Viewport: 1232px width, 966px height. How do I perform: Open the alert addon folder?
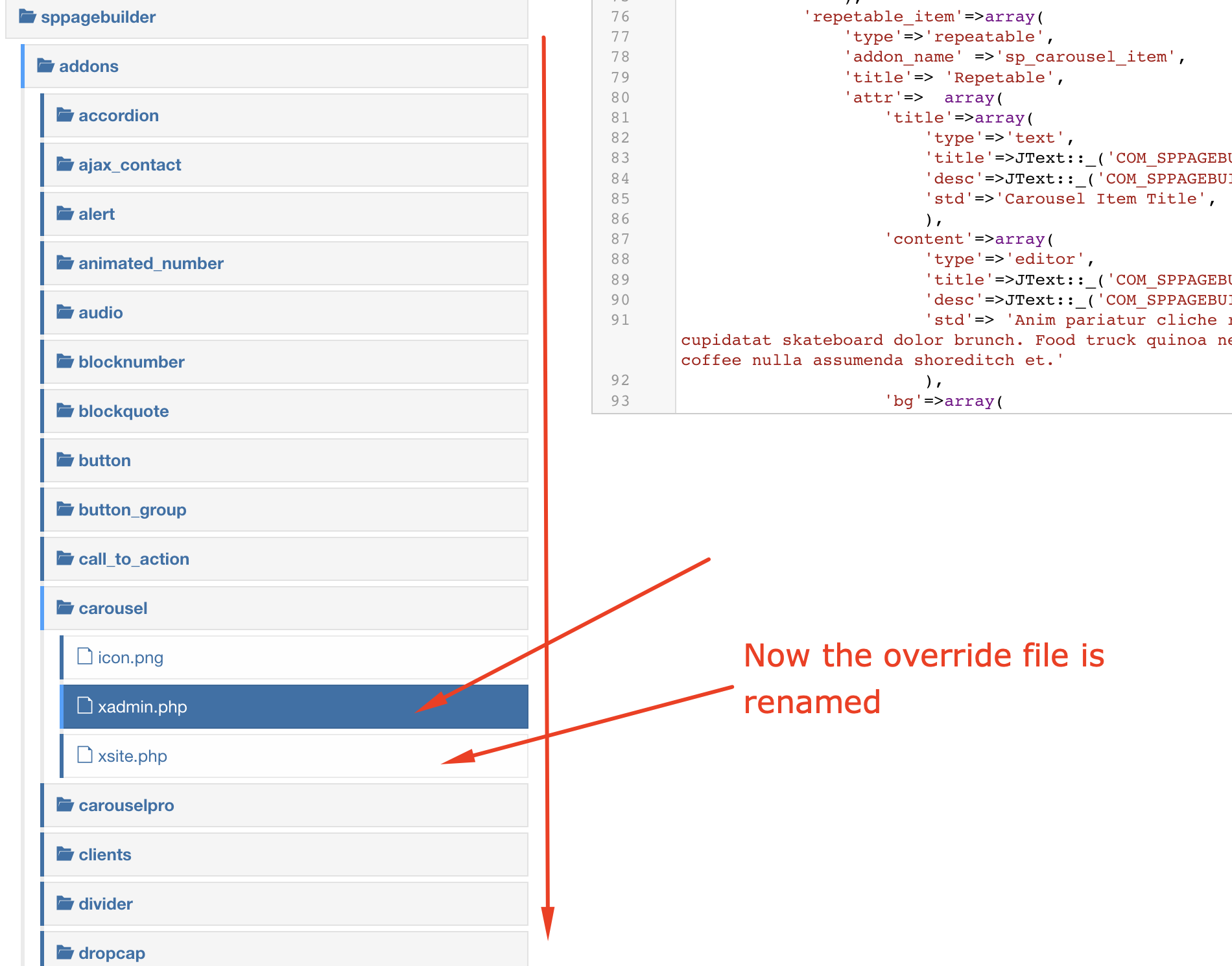[x=96, y=213]
